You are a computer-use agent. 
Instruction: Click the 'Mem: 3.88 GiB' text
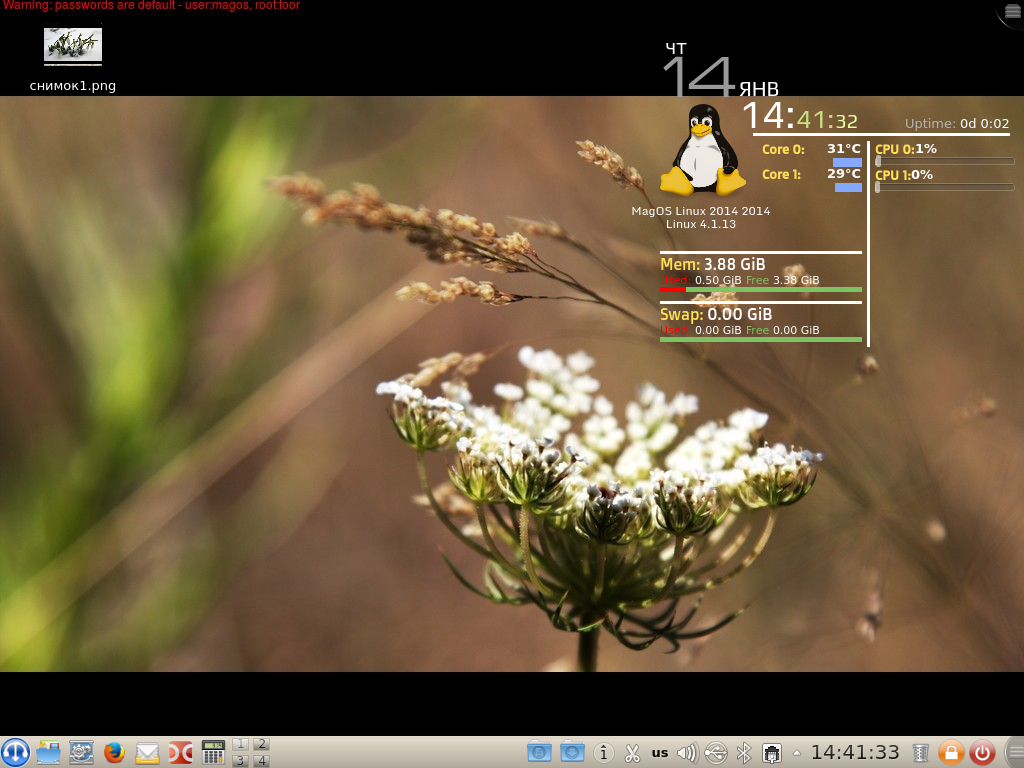[x=712, y=264]
